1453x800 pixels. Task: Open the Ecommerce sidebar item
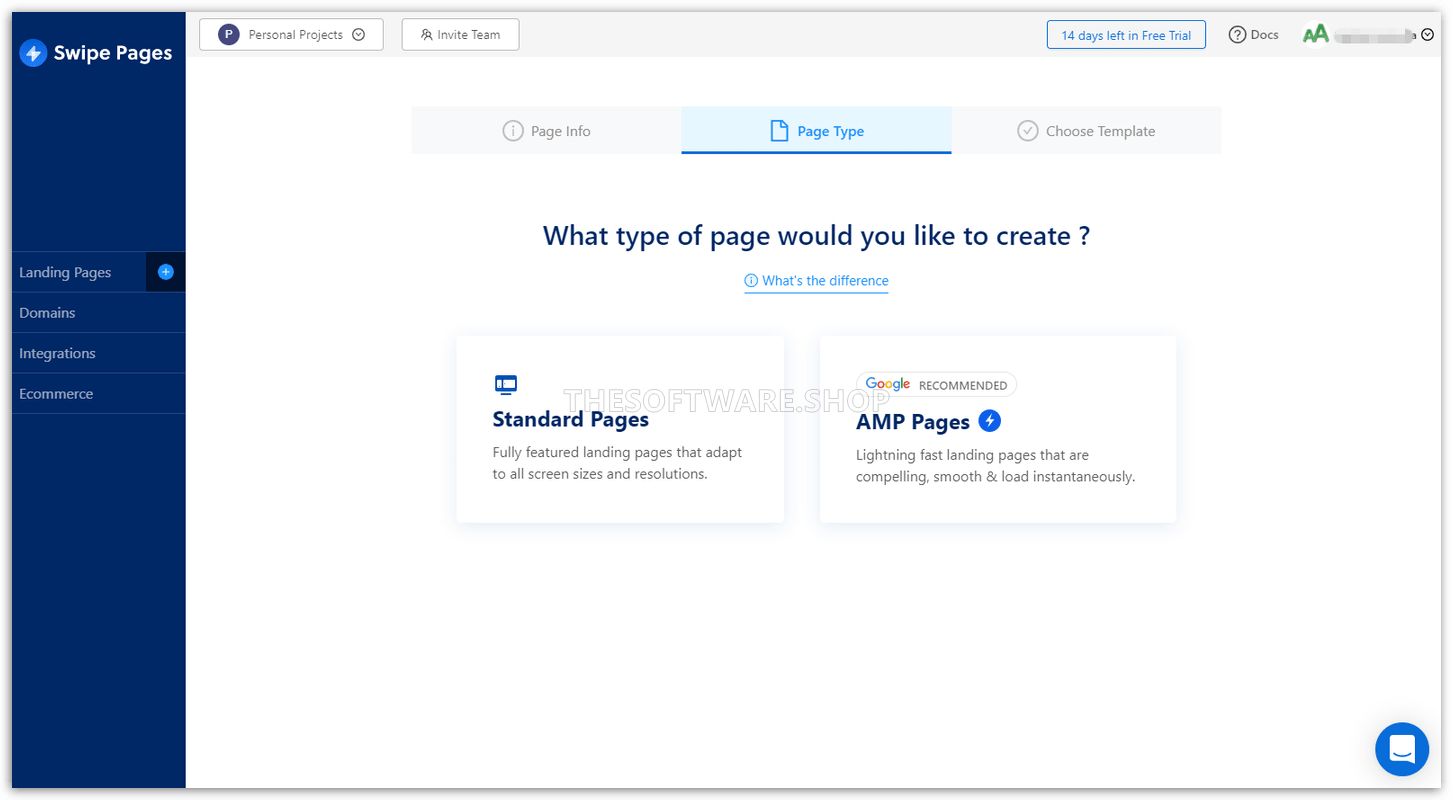point(56,394)
